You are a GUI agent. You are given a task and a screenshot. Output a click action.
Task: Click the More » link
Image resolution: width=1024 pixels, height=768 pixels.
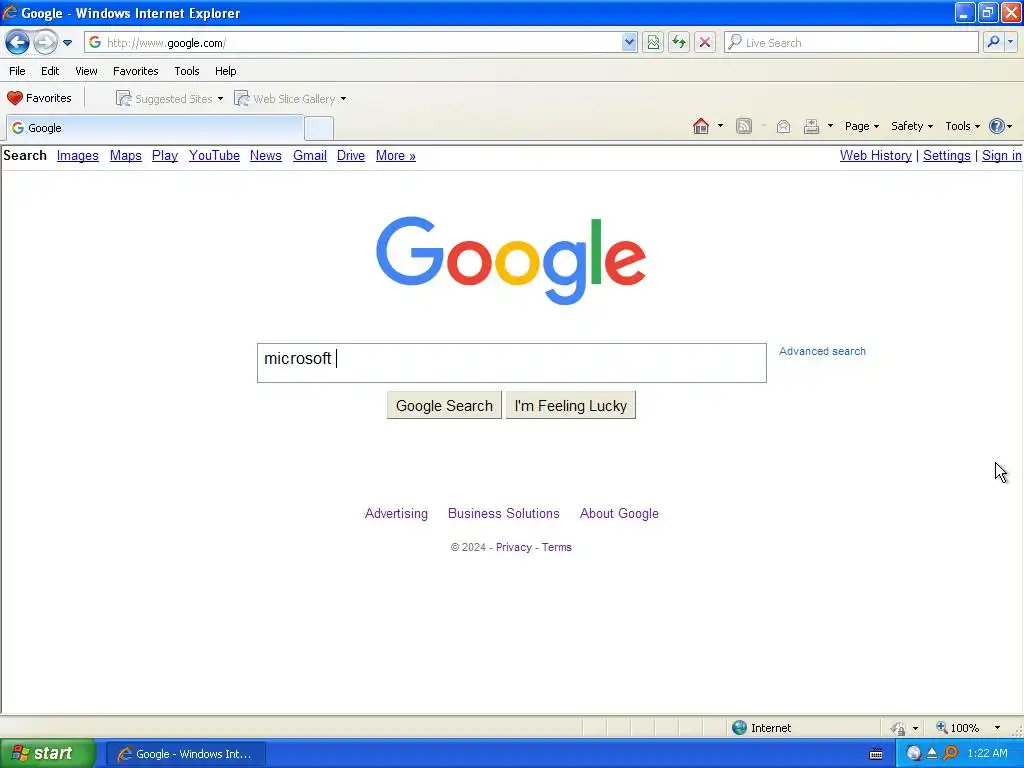(396, 155)
